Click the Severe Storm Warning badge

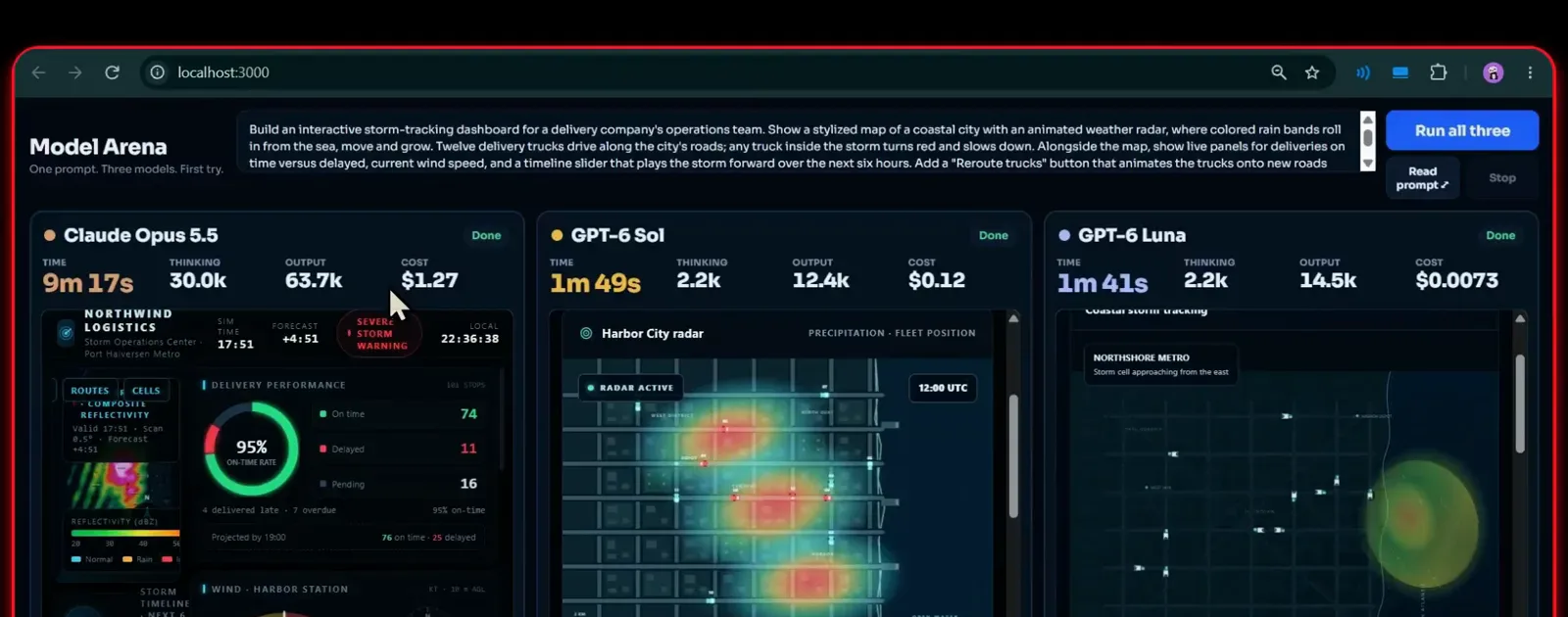[x=379, y=334]
